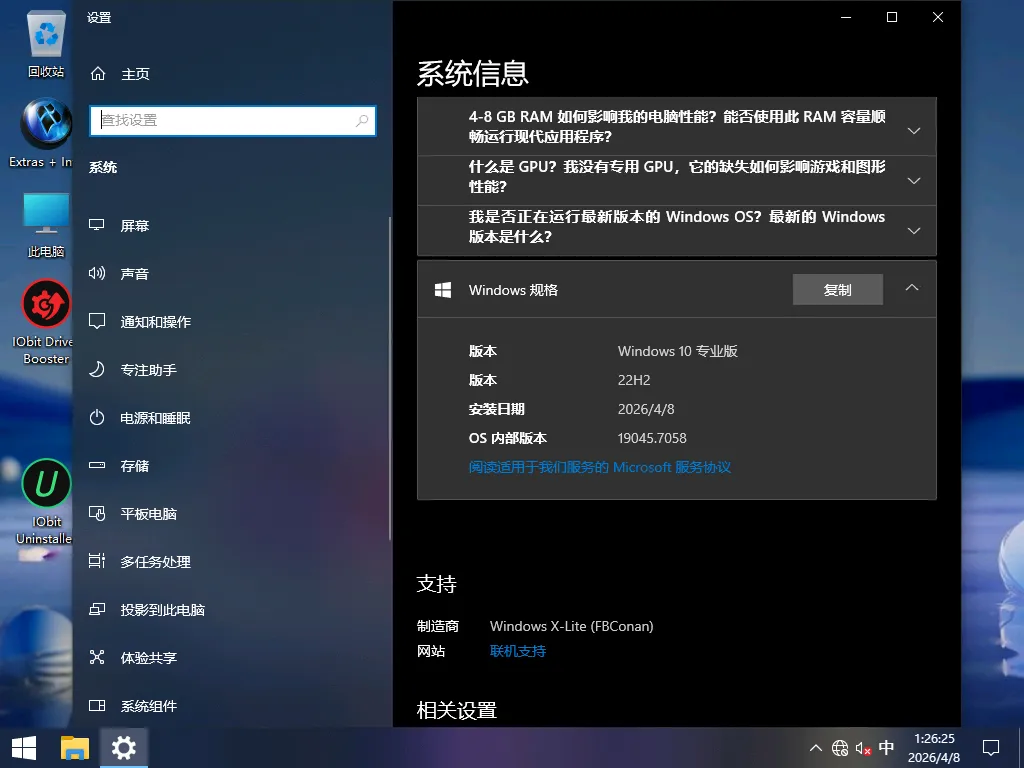The width and height of the screenshot is (1024, 768).
Task: Collapse the Windows 规格 section chevron
Action: pyautogui.click(x=912, y=288)
